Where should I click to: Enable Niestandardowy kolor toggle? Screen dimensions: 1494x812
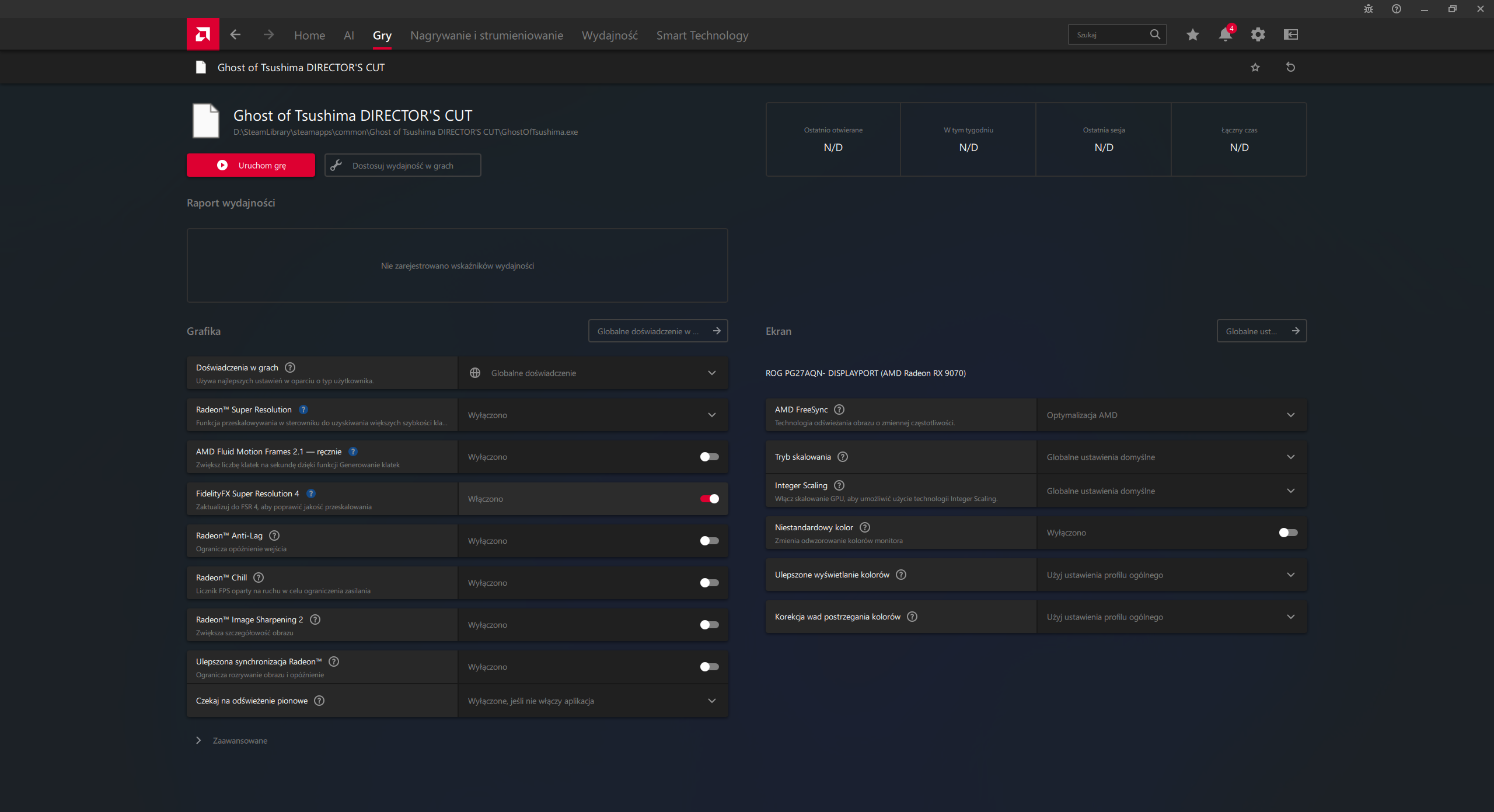pyautogui.click(x=1289, y=533)
